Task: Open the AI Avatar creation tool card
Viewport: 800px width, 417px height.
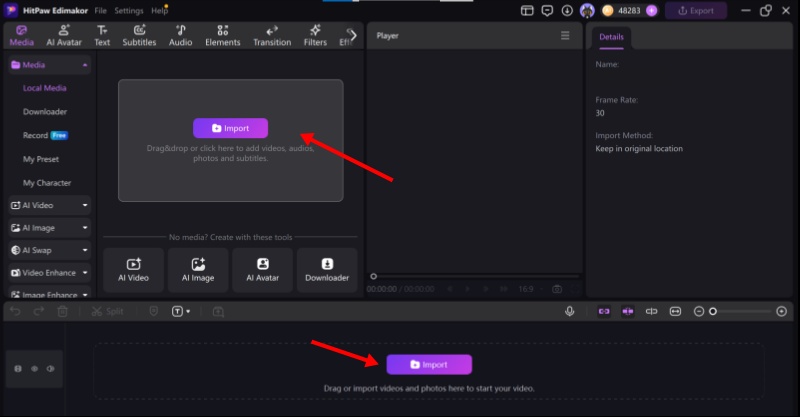Action: pos(262,270)
